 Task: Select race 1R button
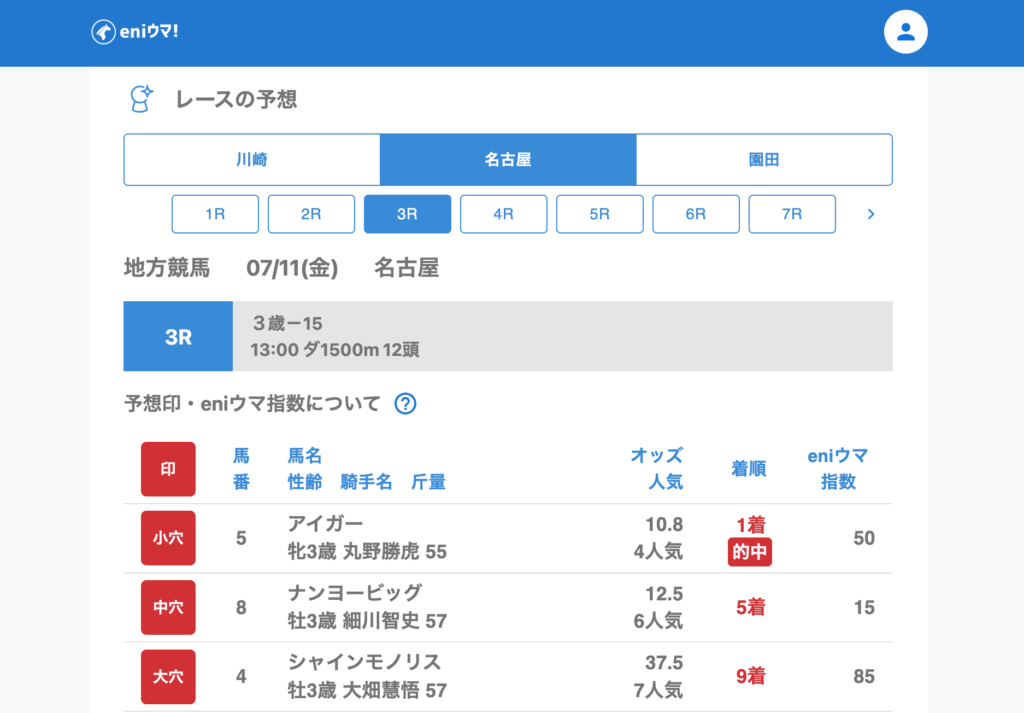(x=215, y=214)
